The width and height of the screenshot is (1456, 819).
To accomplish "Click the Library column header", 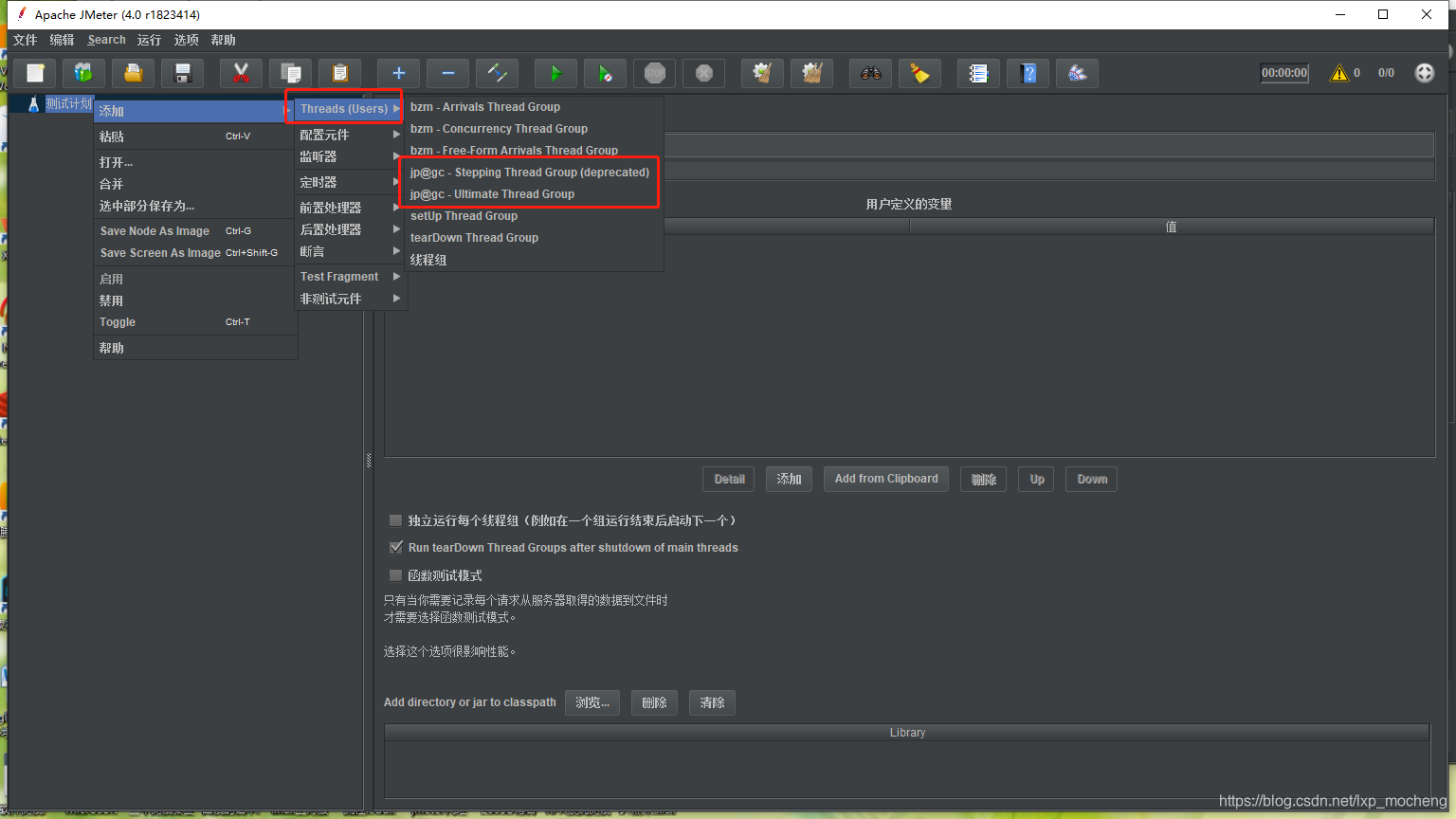I will pos(907,733).
